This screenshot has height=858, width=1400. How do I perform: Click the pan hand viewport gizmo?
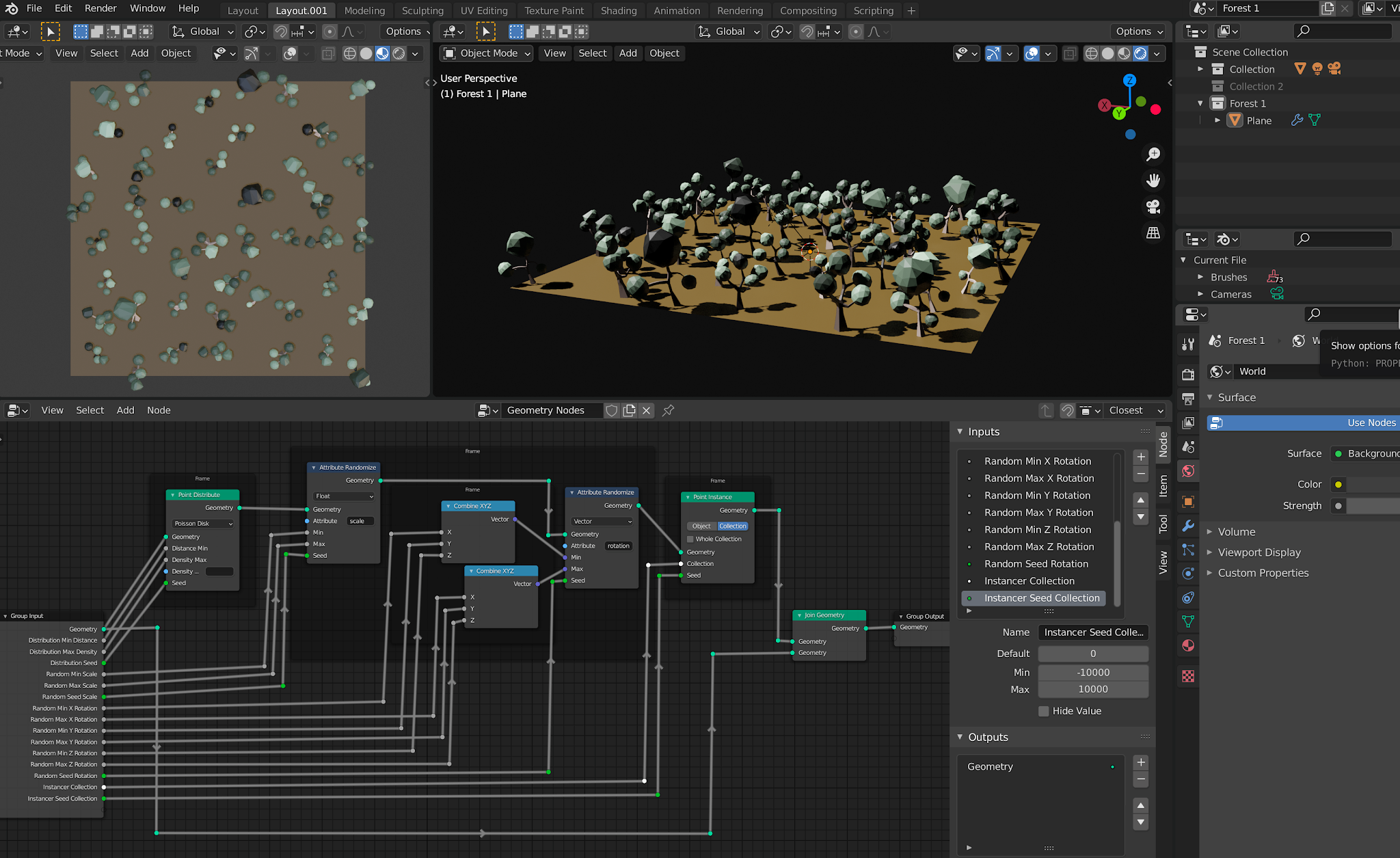point(1153,180)
